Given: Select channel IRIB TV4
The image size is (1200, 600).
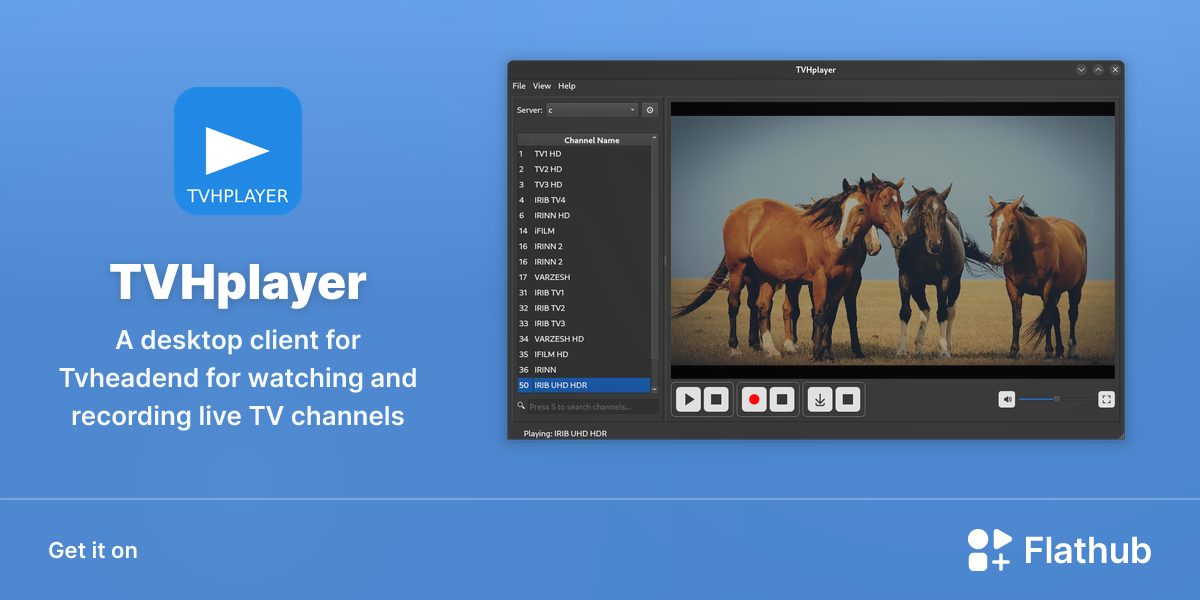Looking at the screenshot, I should 584,200.
